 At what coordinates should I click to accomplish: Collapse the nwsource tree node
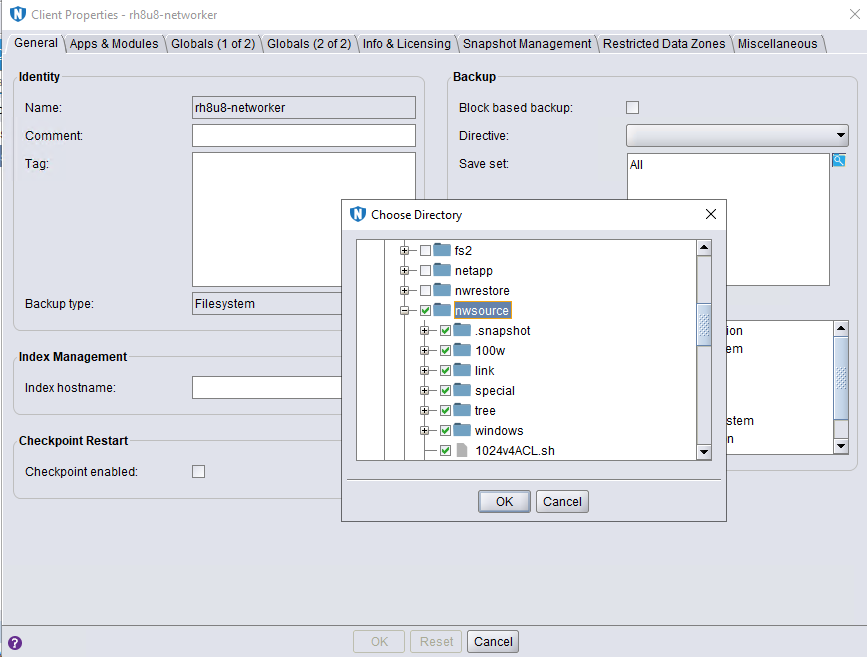405,310
